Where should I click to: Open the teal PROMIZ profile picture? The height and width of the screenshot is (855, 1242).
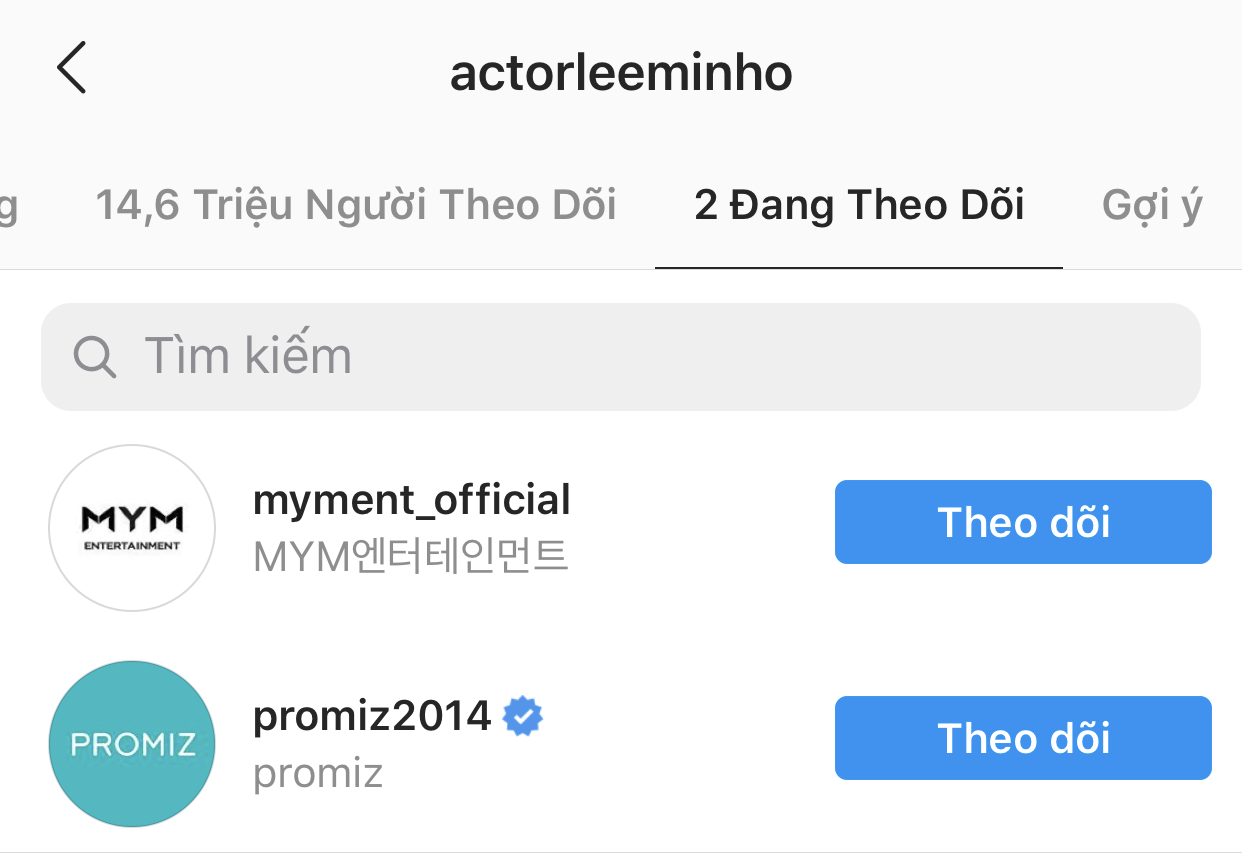click(x=132, y=744)
